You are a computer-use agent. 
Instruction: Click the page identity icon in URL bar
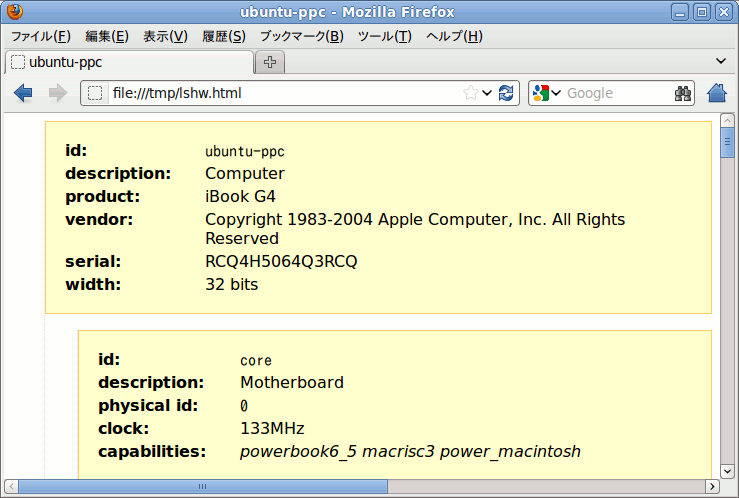(96, 93)
